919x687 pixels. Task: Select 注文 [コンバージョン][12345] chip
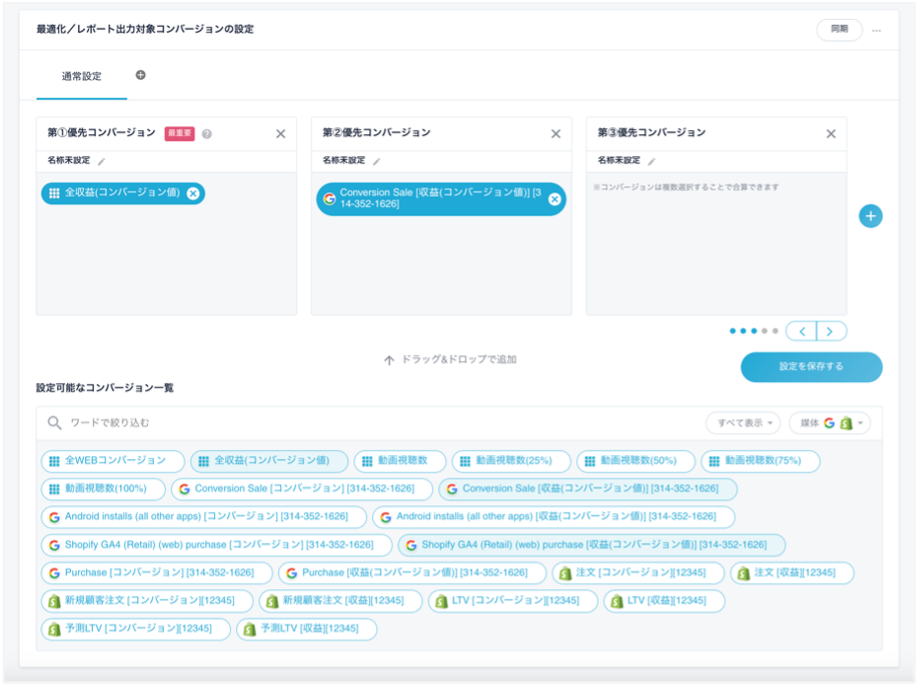pyautogui.click(x=638, y=573)
